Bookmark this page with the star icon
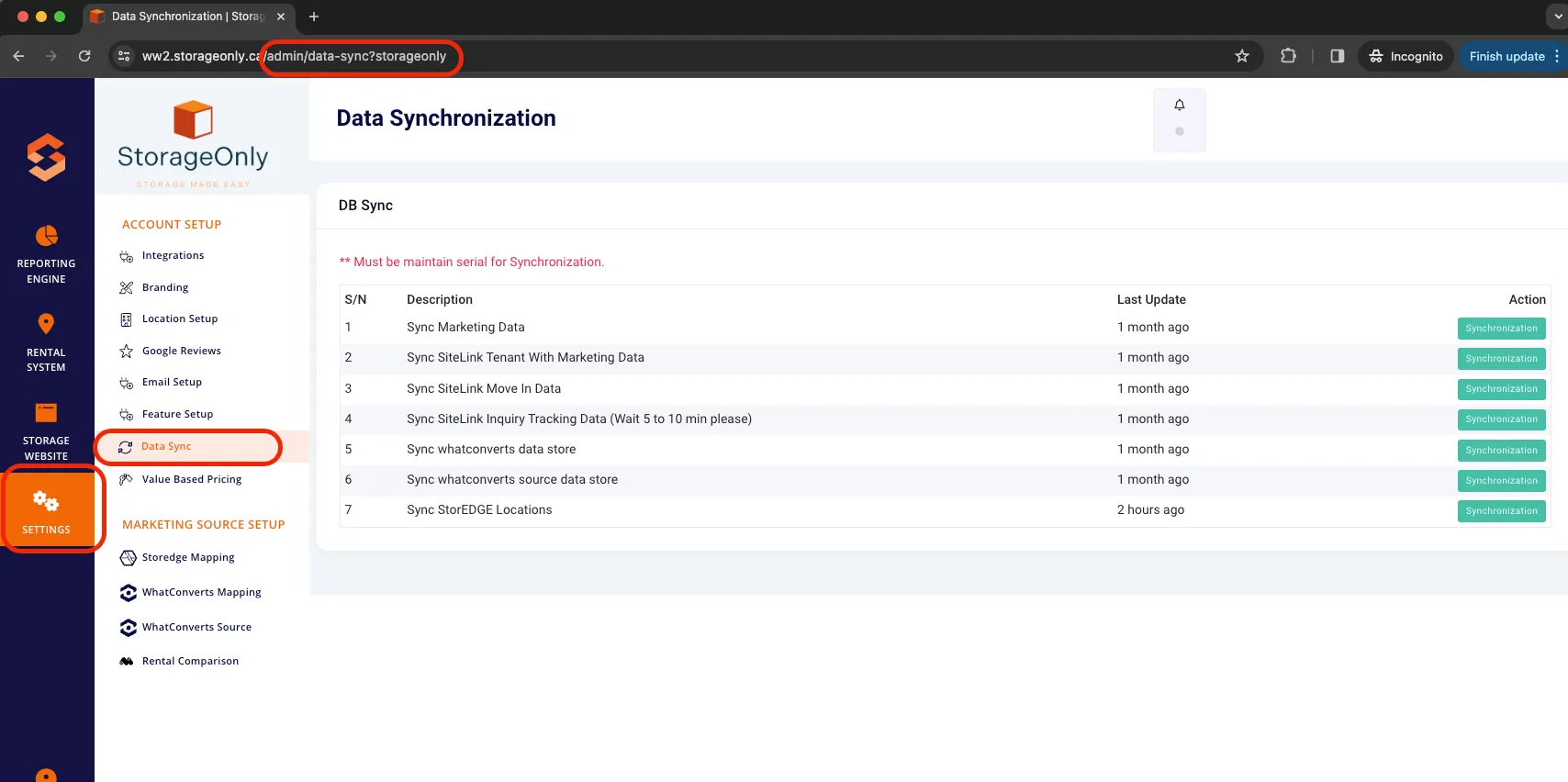 click(1242, 56)
